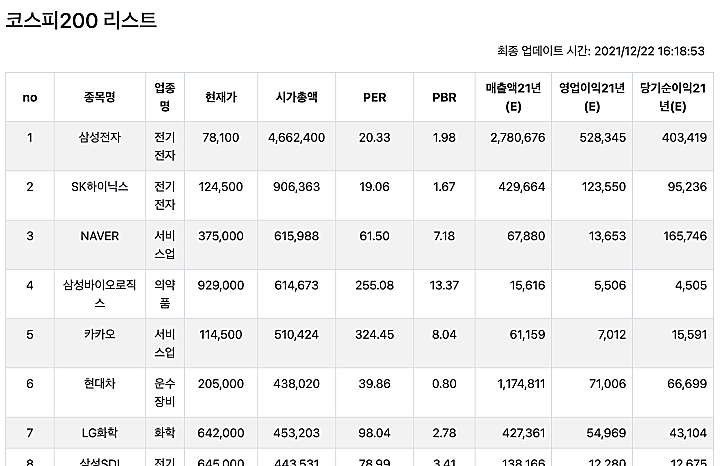
Task: Click market cap value 906,363
Action: (x=297, y=186)
